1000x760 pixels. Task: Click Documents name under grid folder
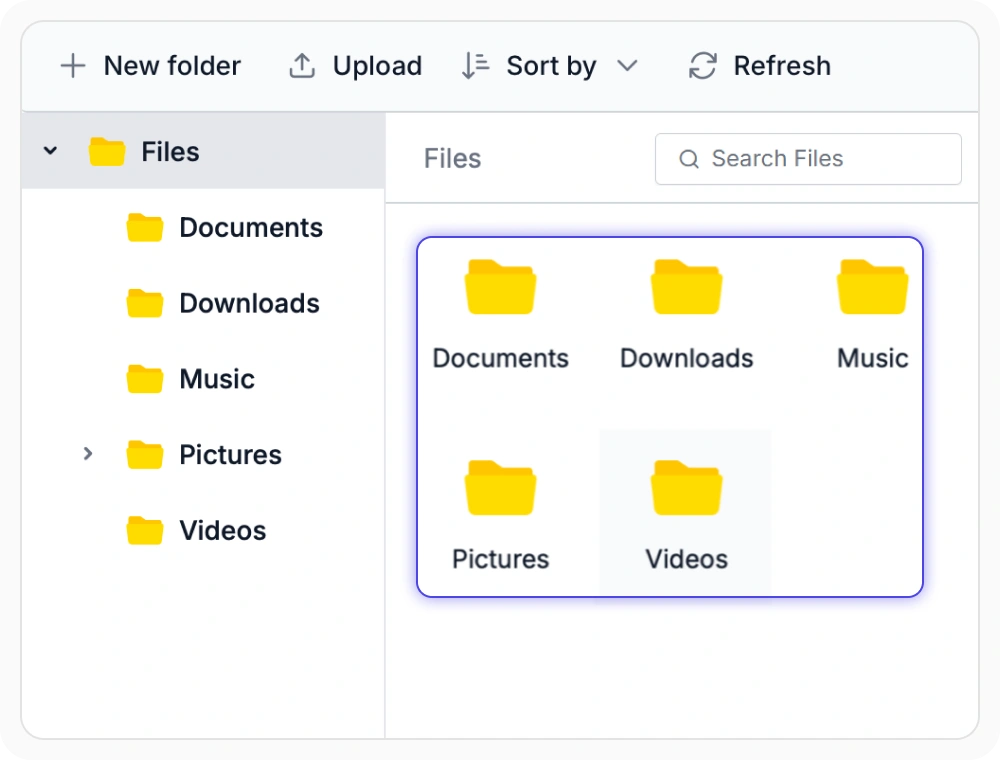click(501, 358)
